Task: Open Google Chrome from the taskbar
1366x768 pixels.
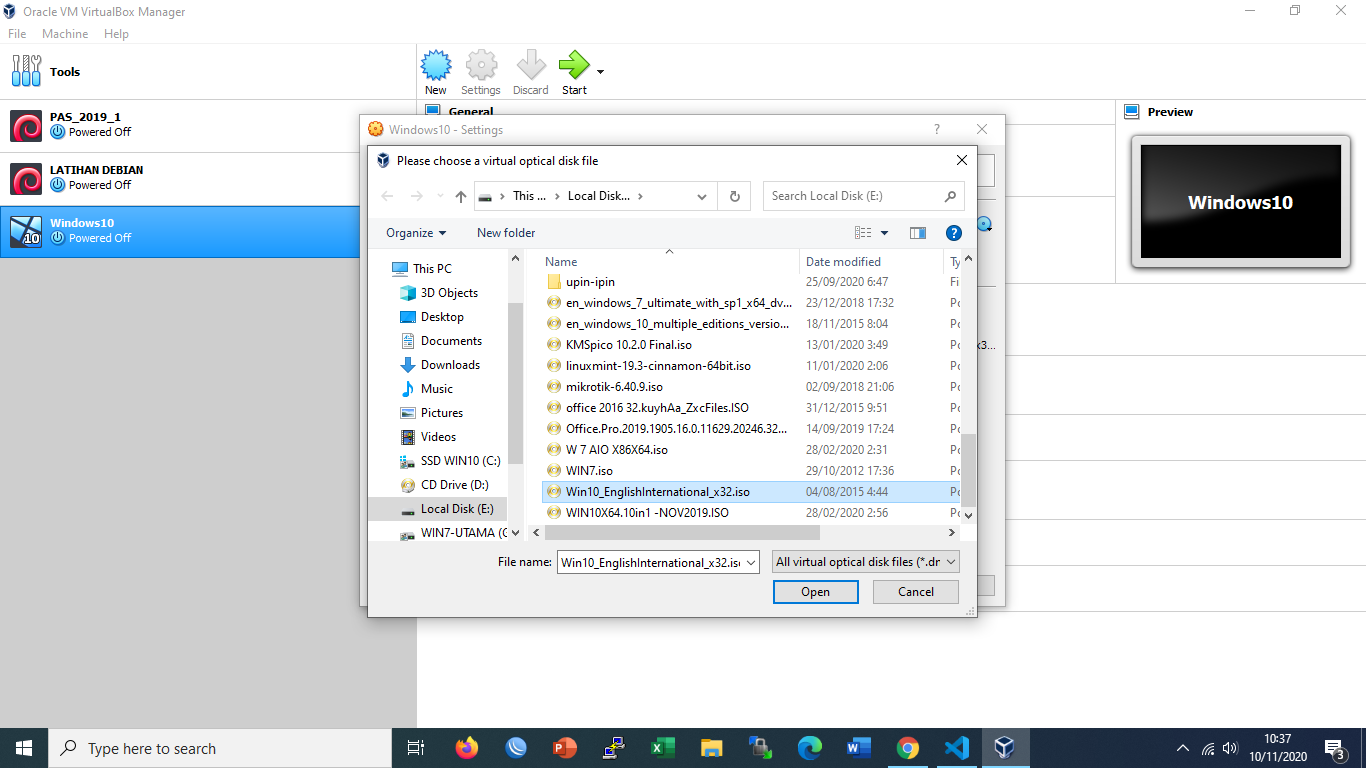Action: point(907,748)
